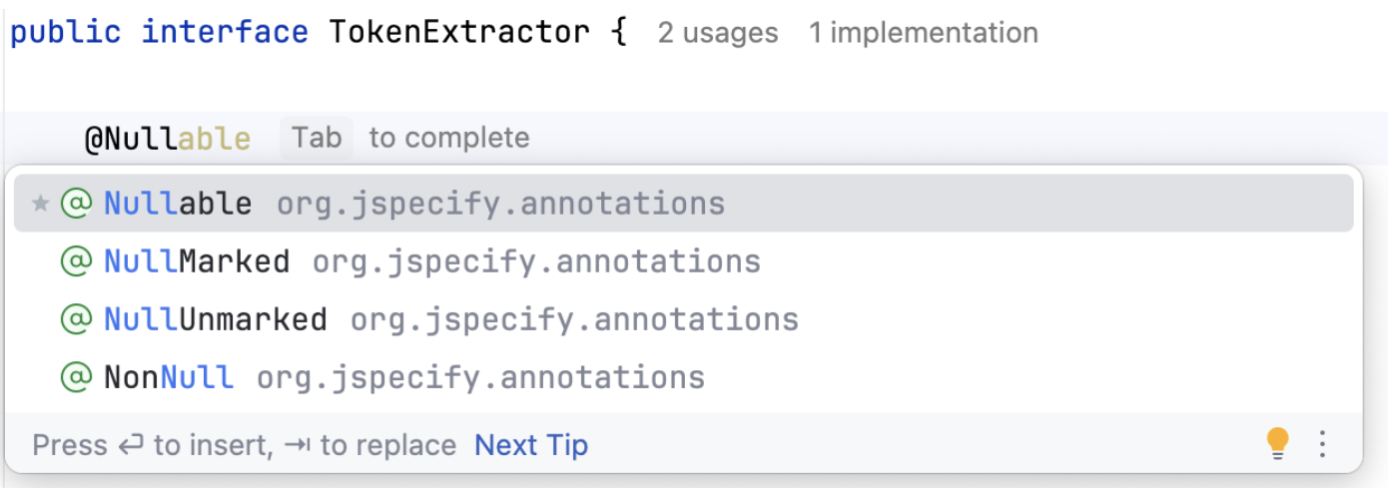
Task: Click the Tab key hint label
Action: (316, 137)
